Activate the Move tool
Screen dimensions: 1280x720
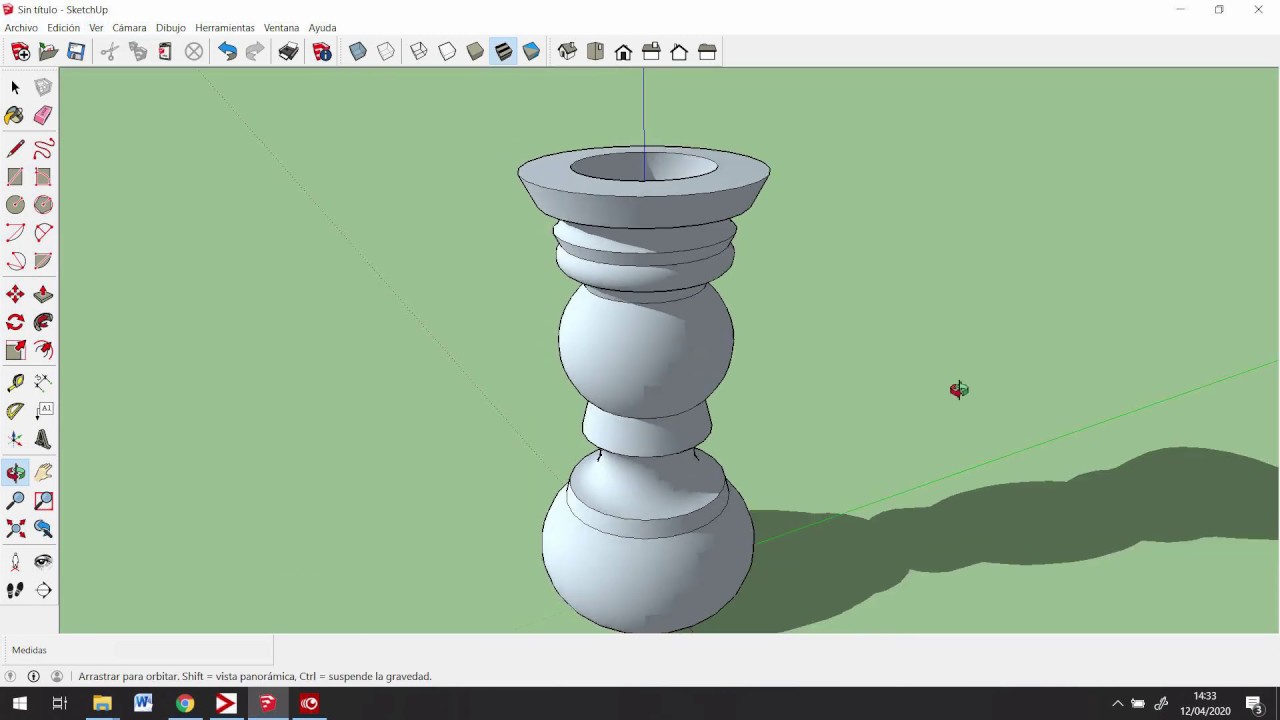(15, 294)
